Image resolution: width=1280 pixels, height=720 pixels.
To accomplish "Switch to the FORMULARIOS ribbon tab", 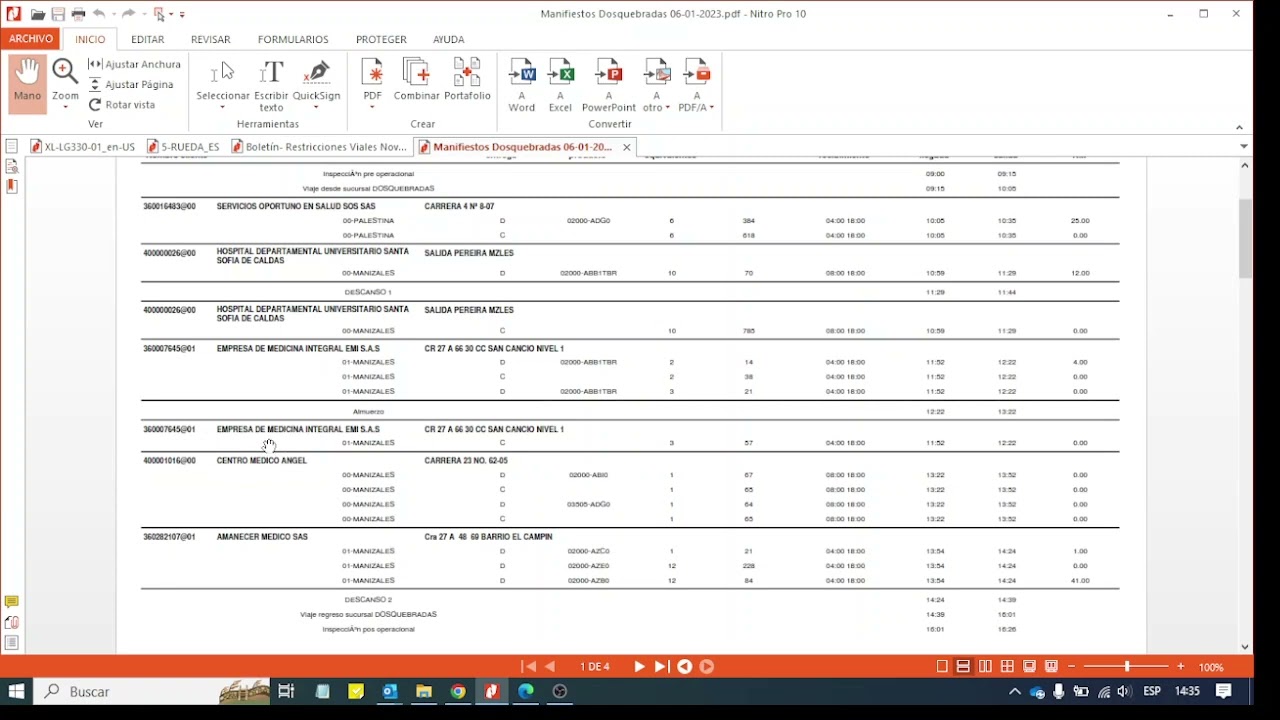I will click(293, 39).
